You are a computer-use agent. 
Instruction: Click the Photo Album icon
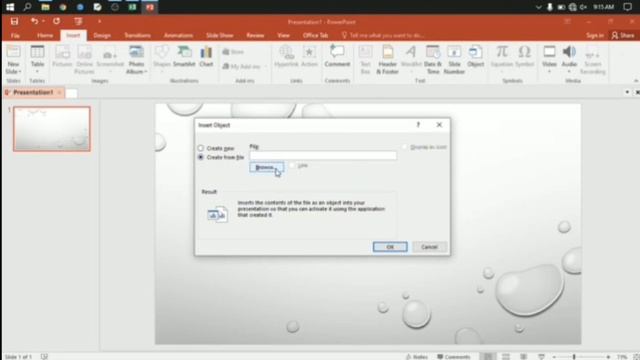click(x=136, y=52)
